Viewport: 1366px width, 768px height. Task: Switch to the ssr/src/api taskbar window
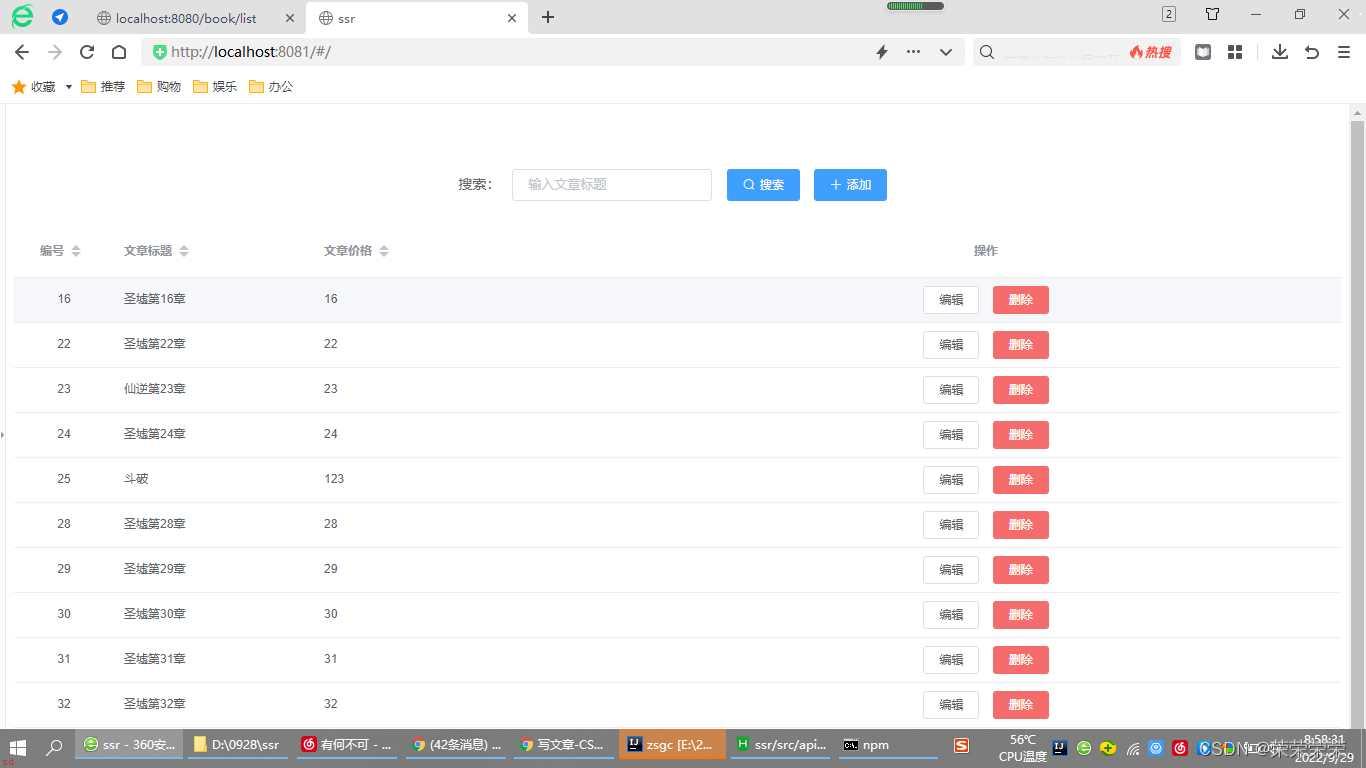781,745
